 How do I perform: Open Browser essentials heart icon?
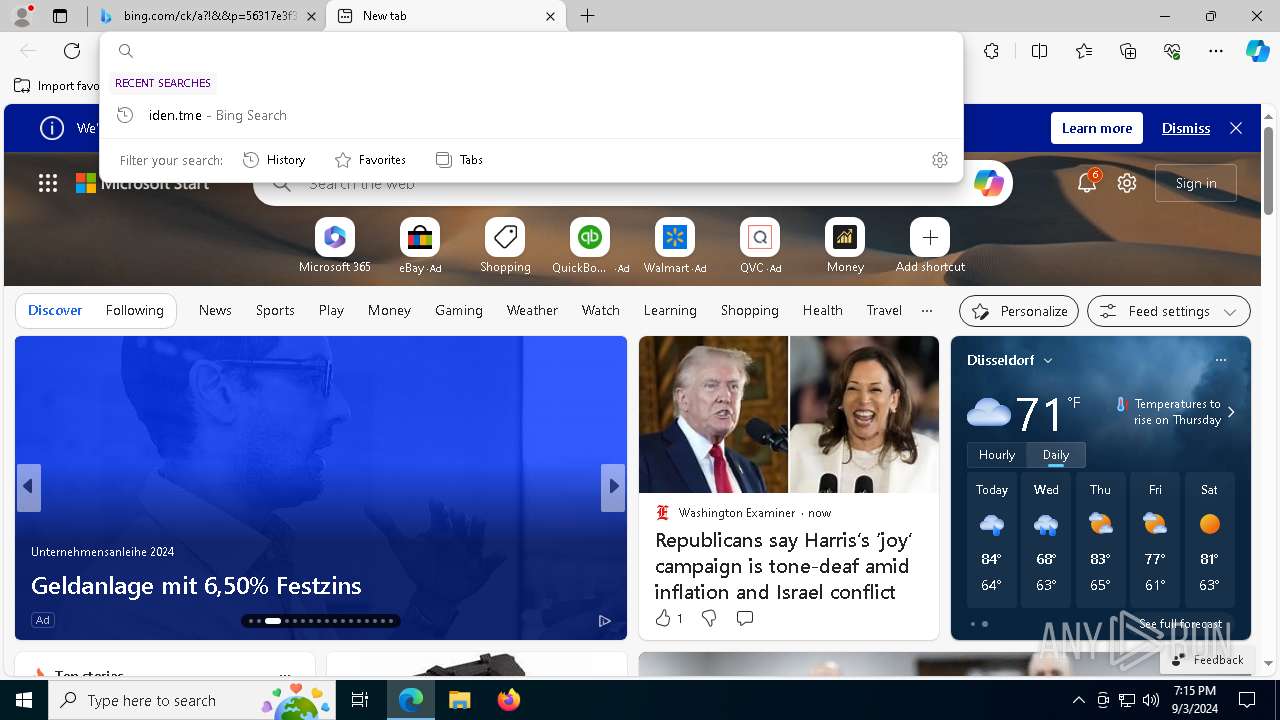point(1172,51)
